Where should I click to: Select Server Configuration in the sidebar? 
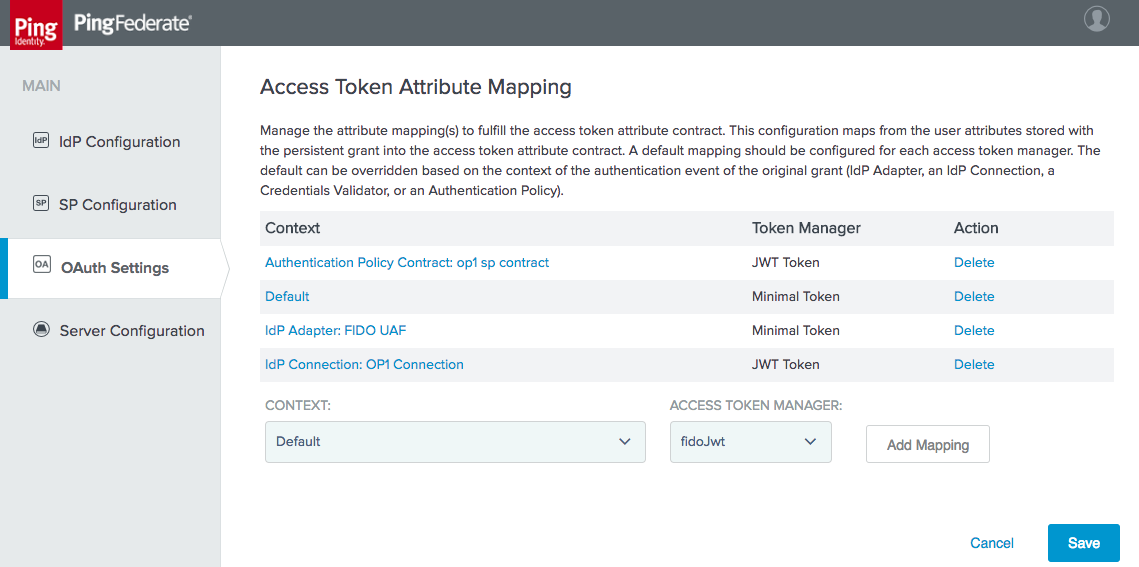tap(132, 331)
